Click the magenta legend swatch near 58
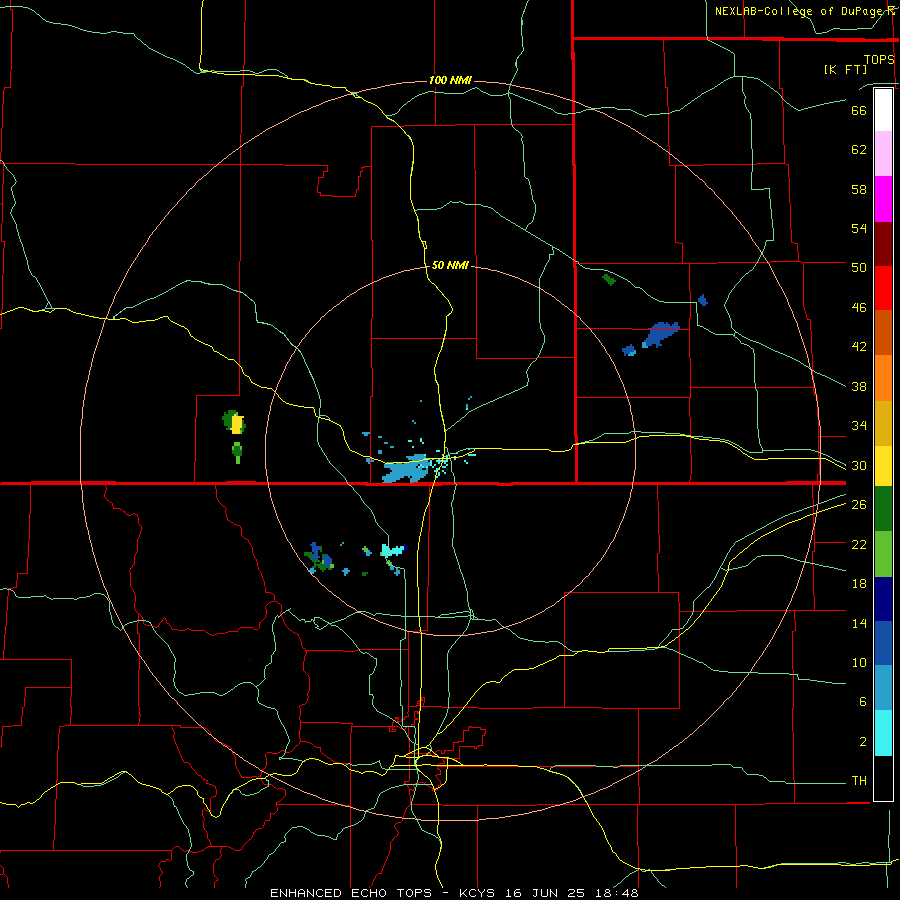 (883, 199)
